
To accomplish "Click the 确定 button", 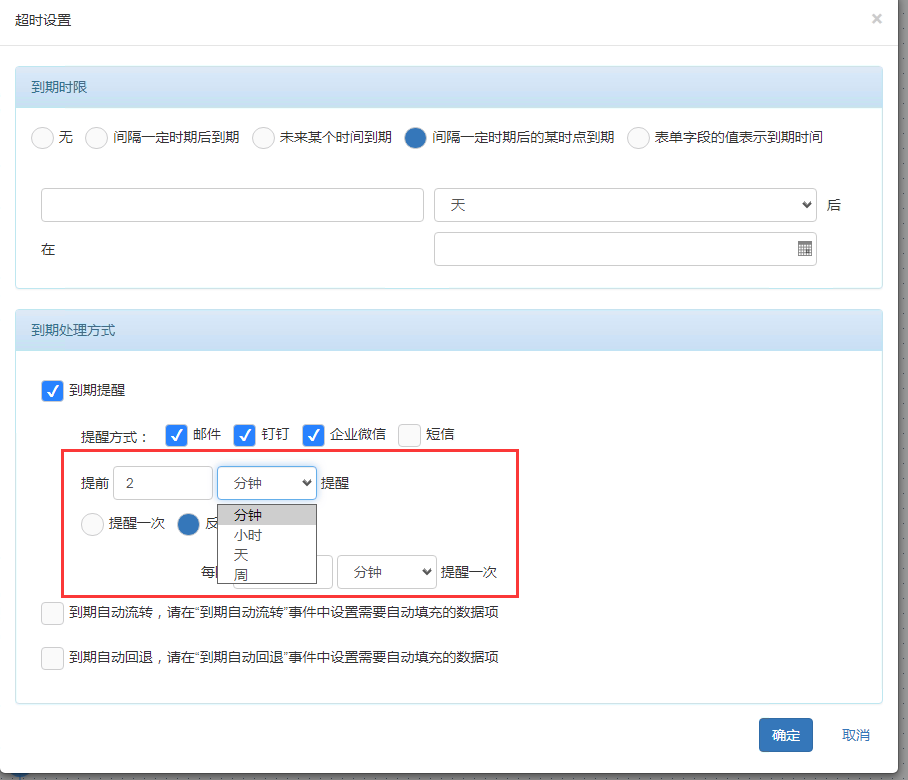I will (785, 735).
